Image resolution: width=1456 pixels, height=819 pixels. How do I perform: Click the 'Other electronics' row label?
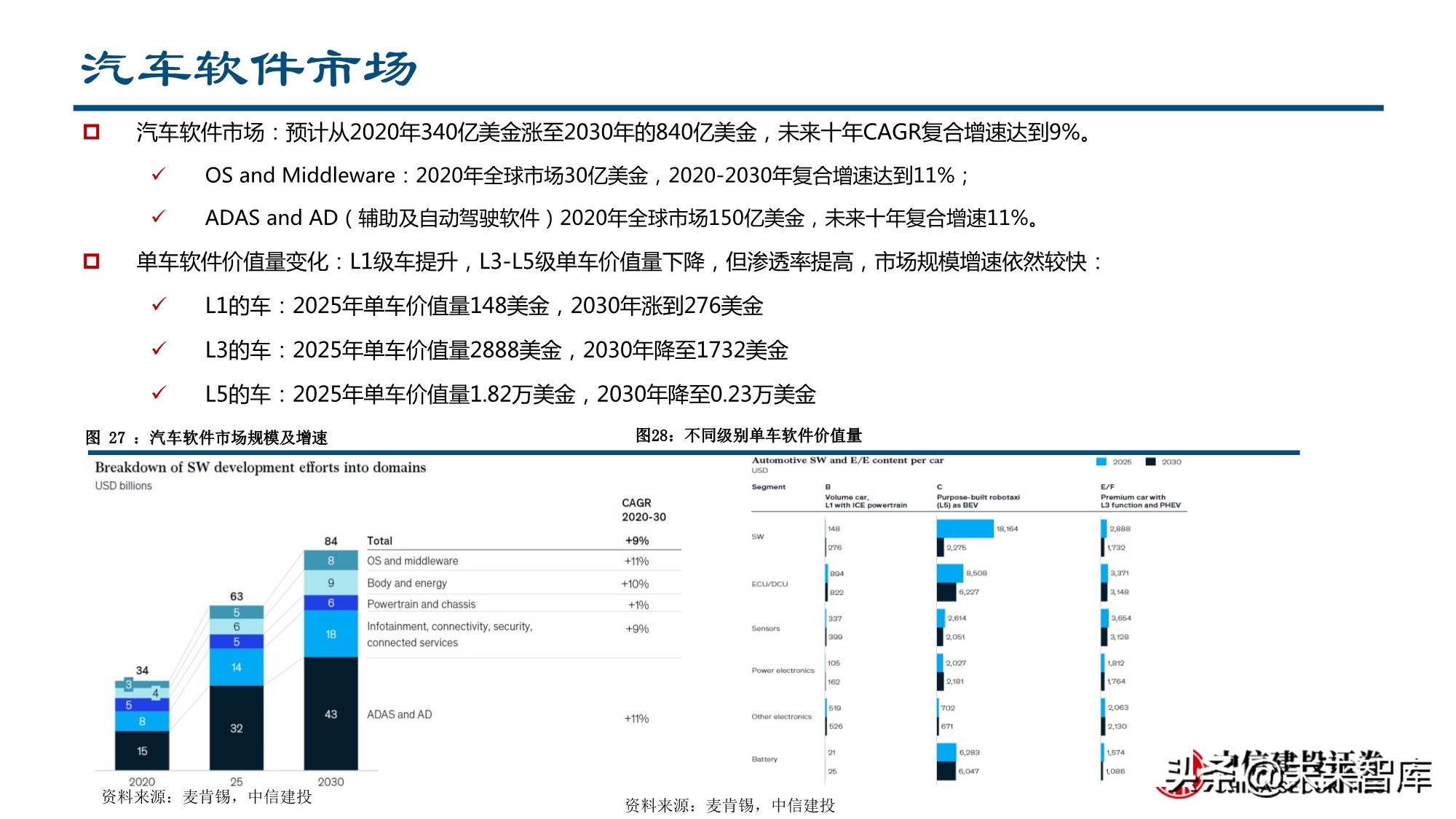click(x=781, y=716)
